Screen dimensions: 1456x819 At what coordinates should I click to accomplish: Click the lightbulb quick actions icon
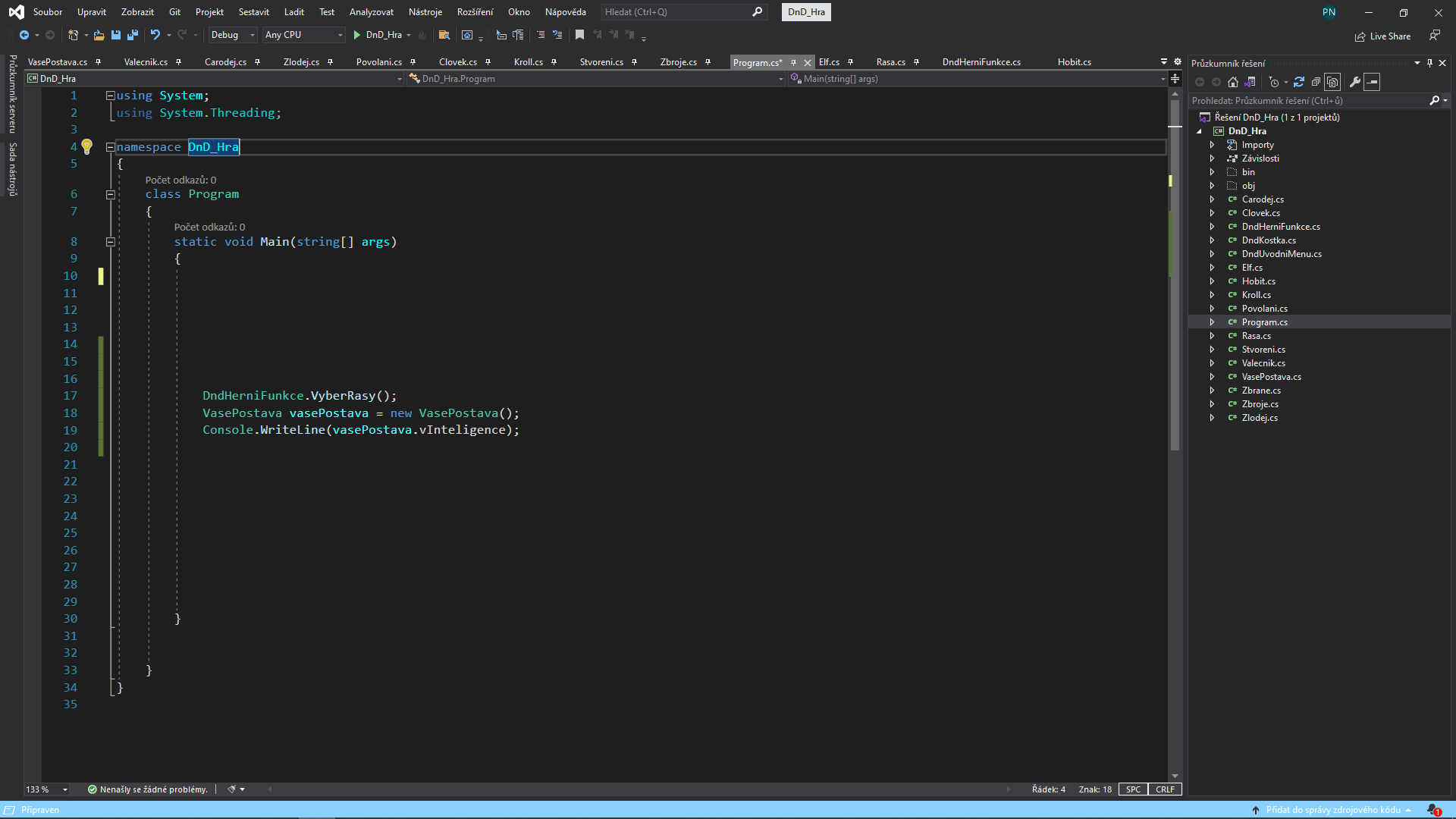tap(86, 146)
